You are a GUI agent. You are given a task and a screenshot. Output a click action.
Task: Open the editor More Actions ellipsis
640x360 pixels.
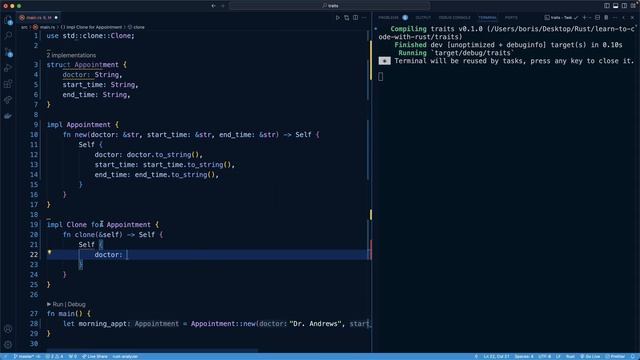(364, 18)
